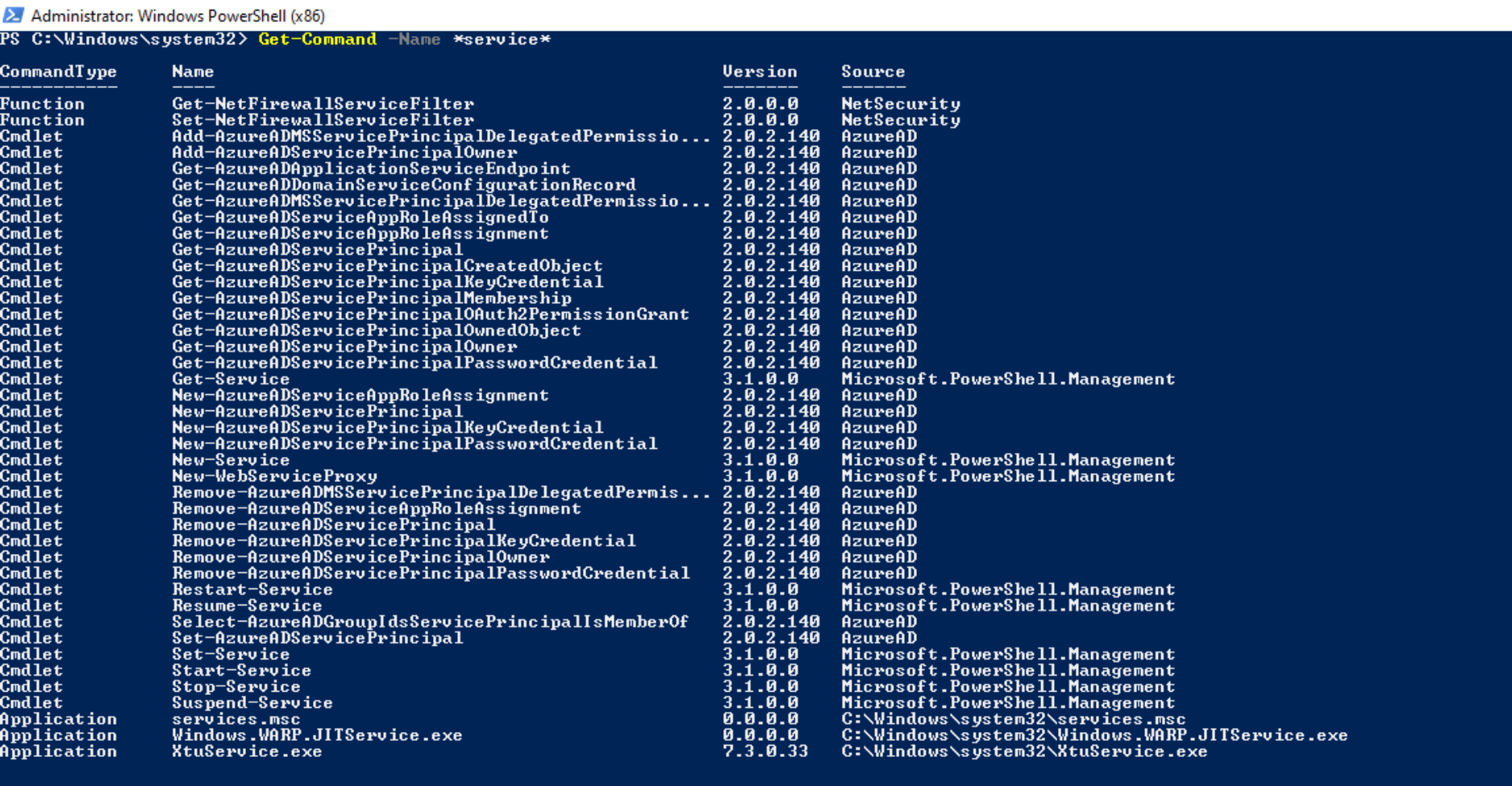Select the Stop-Service cmdlet entry

[236, 686]
